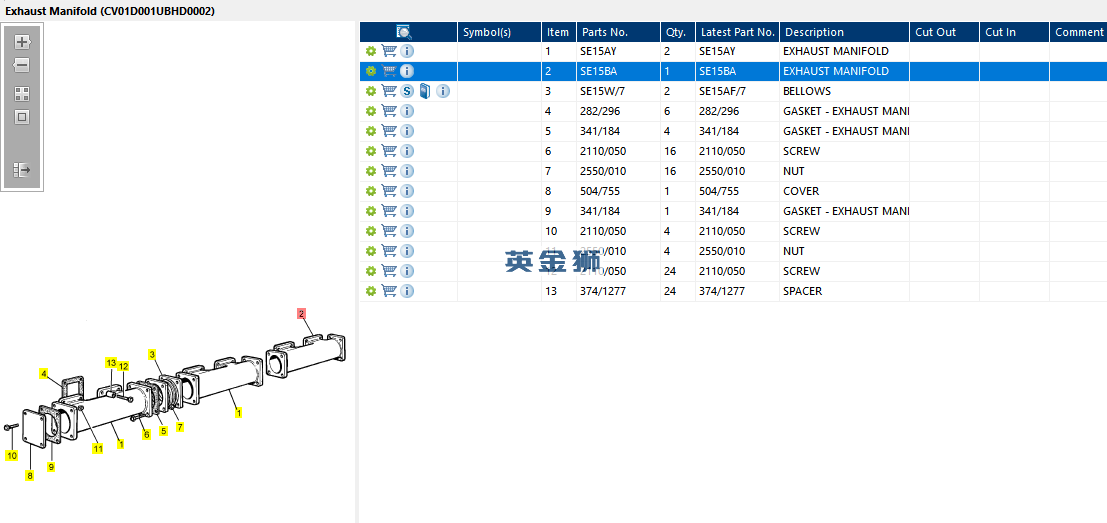Open info for COVER 504/755
The image size is (1107, 523).
click(407, 191)
